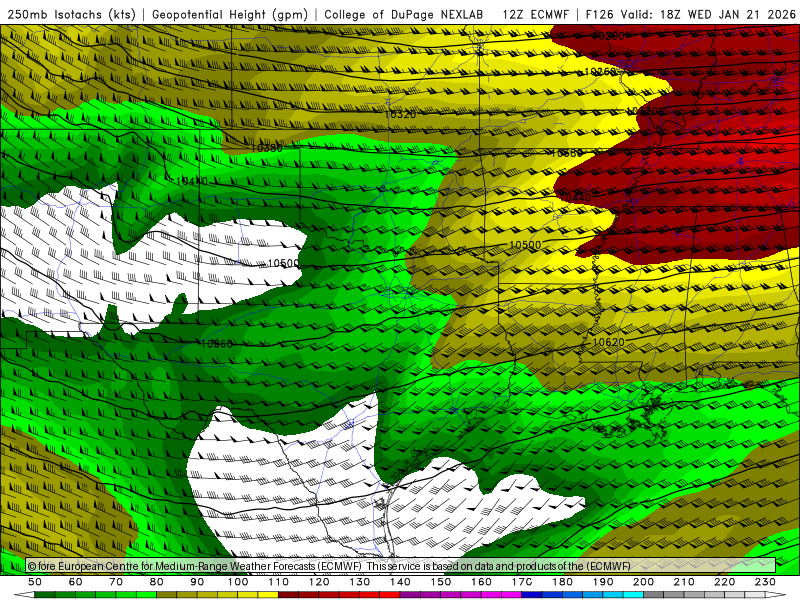
Task: Select the 10560 height contour label
Action: 216,344
